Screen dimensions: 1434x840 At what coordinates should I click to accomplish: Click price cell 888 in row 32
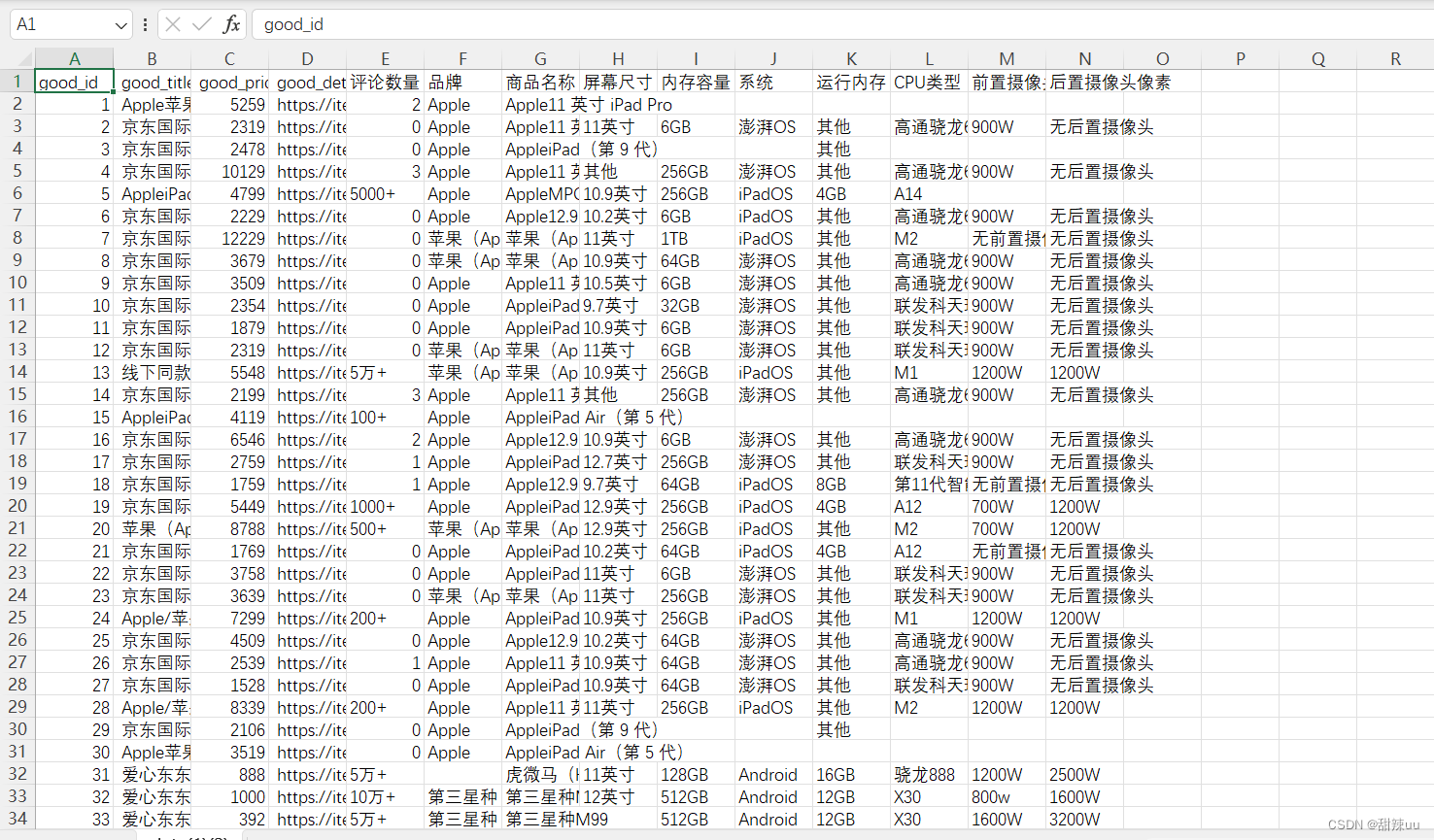pyautogui.click(x=230, y=775)
